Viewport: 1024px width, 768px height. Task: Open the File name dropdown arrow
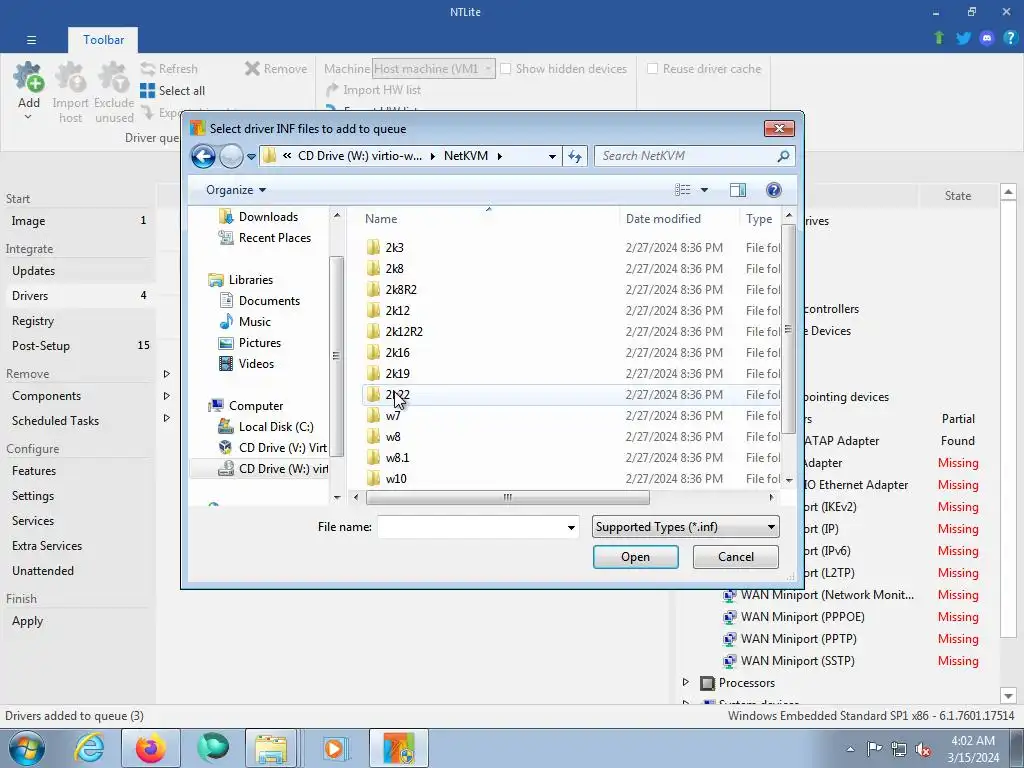pyautogui.click(x=571, y=527)
